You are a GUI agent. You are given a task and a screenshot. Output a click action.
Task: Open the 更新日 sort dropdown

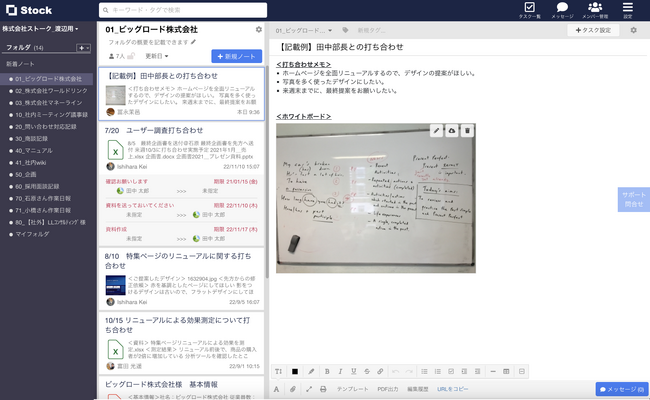coord(157,56)
